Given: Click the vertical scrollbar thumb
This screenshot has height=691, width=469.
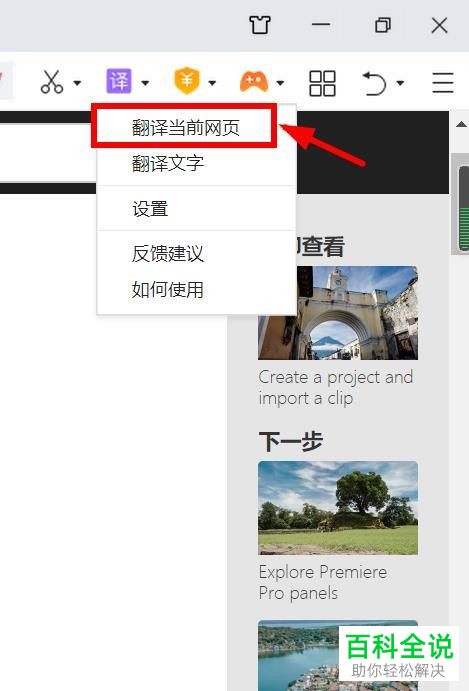Looking at the screenshot, I should (x=462, y=204).
